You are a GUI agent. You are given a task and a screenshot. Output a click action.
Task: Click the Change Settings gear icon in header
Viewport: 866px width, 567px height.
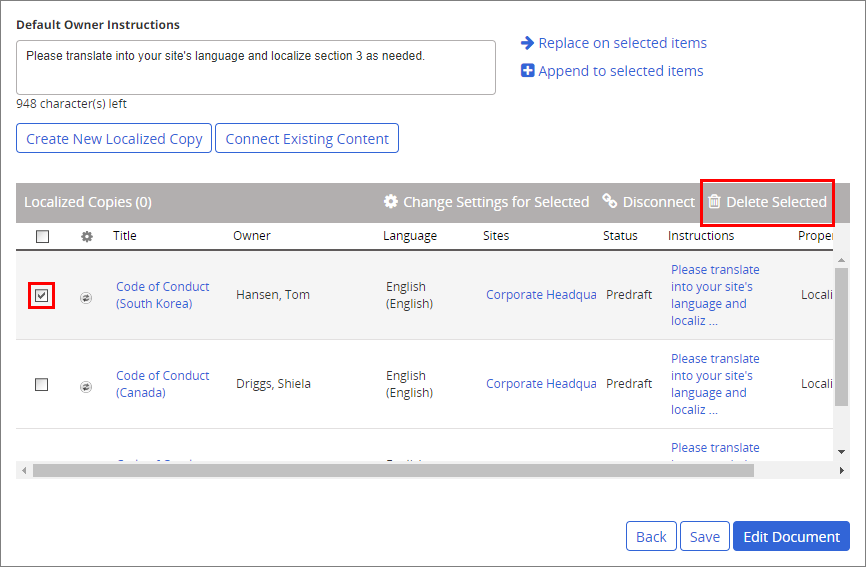(391, 202)
